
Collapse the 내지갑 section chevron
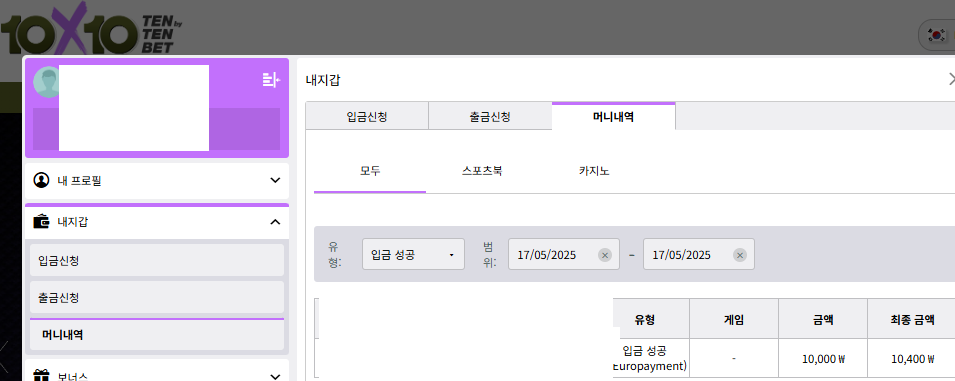(275, 222)
